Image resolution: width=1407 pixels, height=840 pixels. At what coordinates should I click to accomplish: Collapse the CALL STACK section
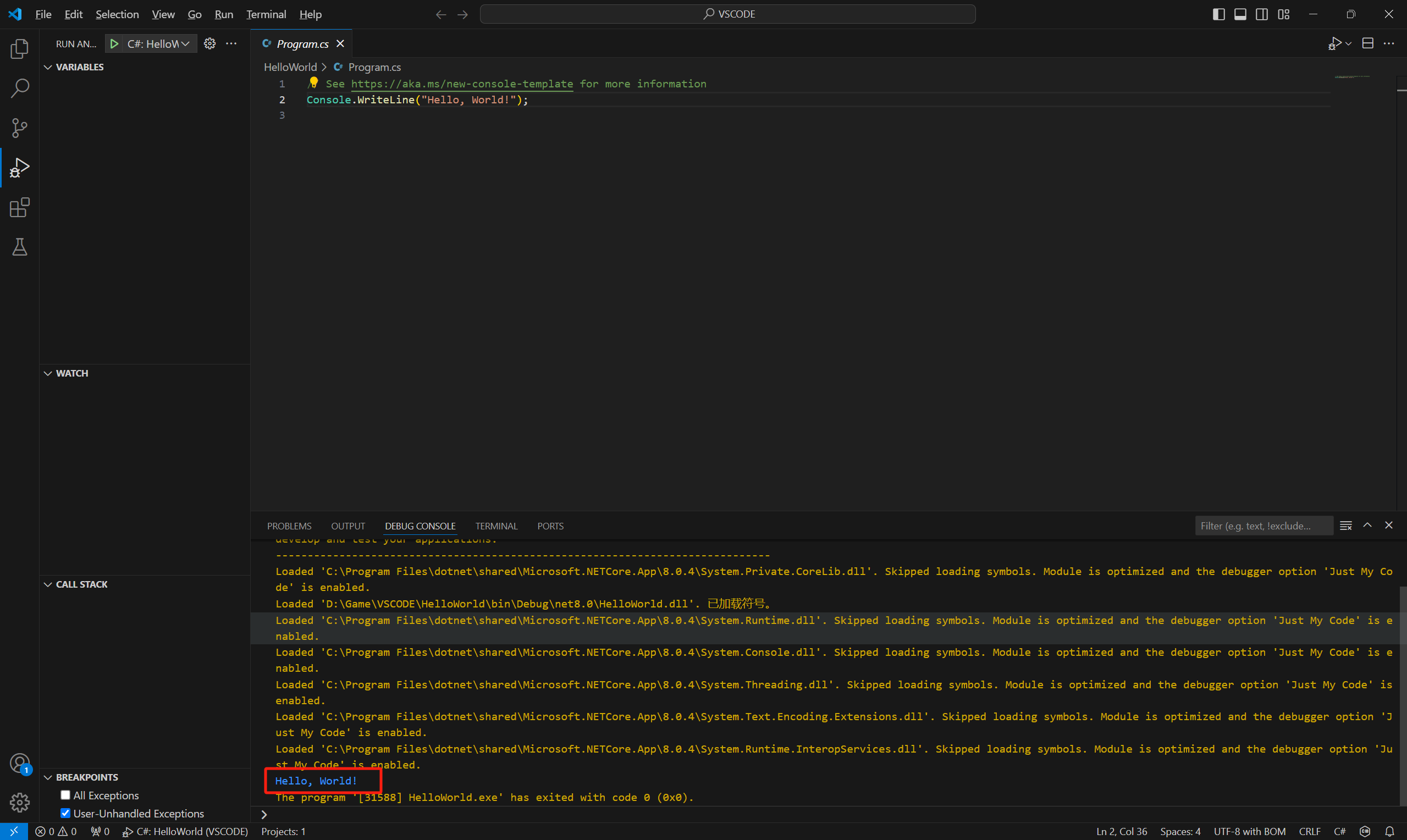tap(76, 584)
